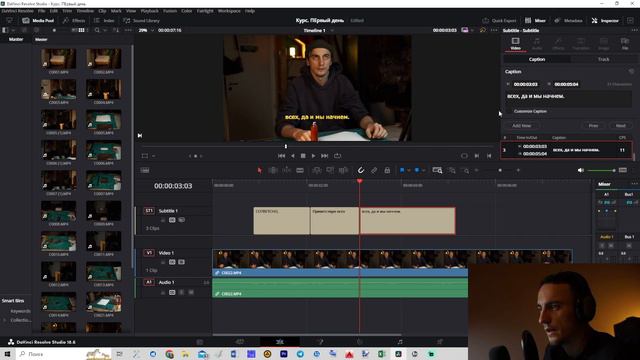Viewport: 640px width, 360px height.
Task: Play timeline in reverse
Action: tap(293, 156)
